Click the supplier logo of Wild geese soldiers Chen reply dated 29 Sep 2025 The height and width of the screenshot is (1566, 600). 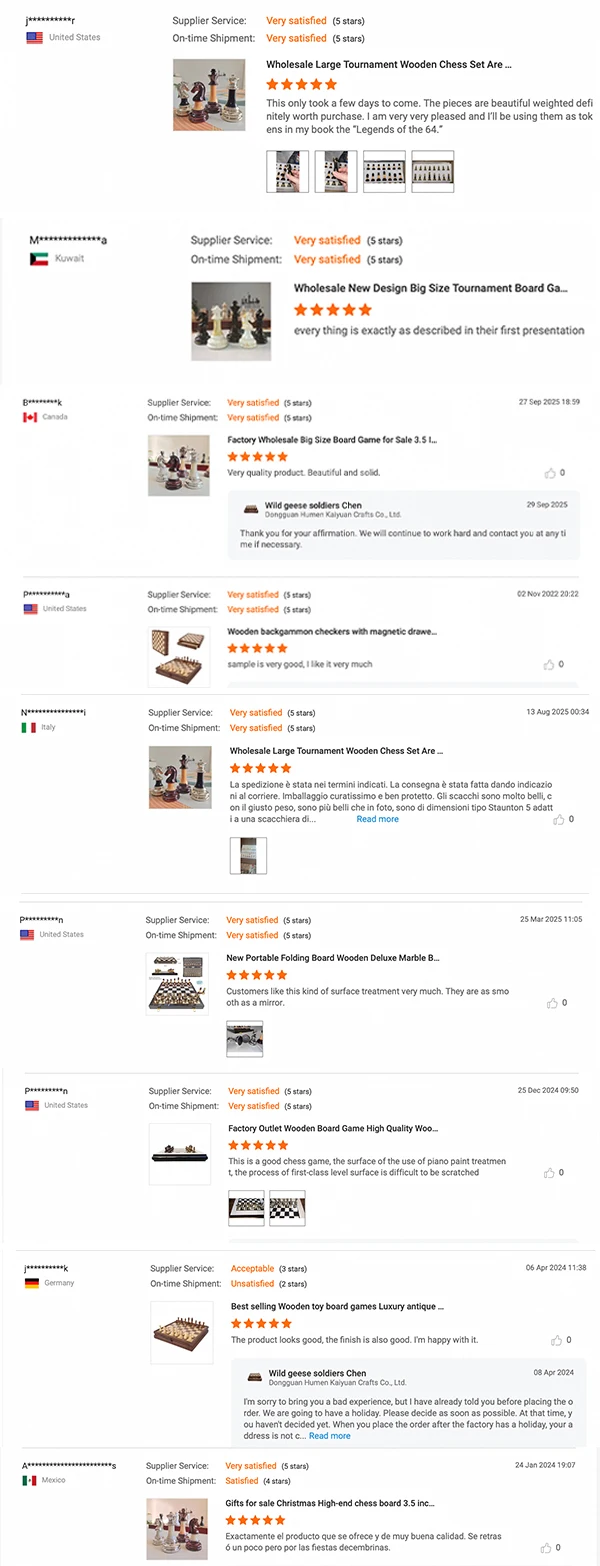250,509
